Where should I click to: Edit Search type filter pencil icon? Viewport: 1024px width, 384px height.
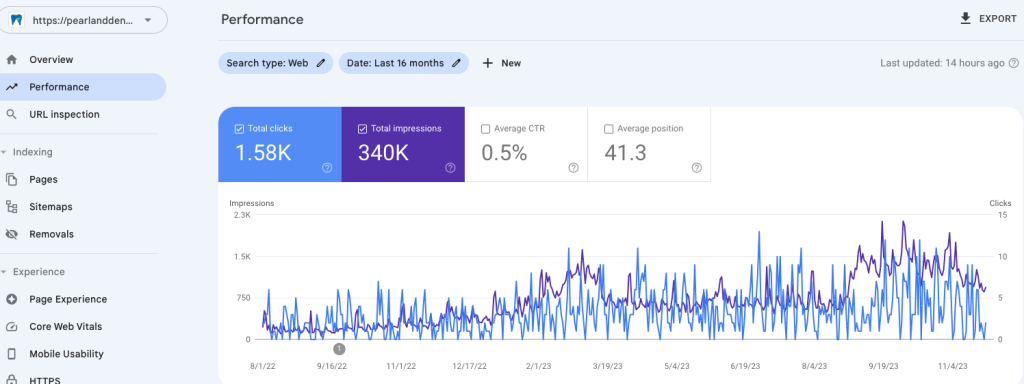(320, 63)
